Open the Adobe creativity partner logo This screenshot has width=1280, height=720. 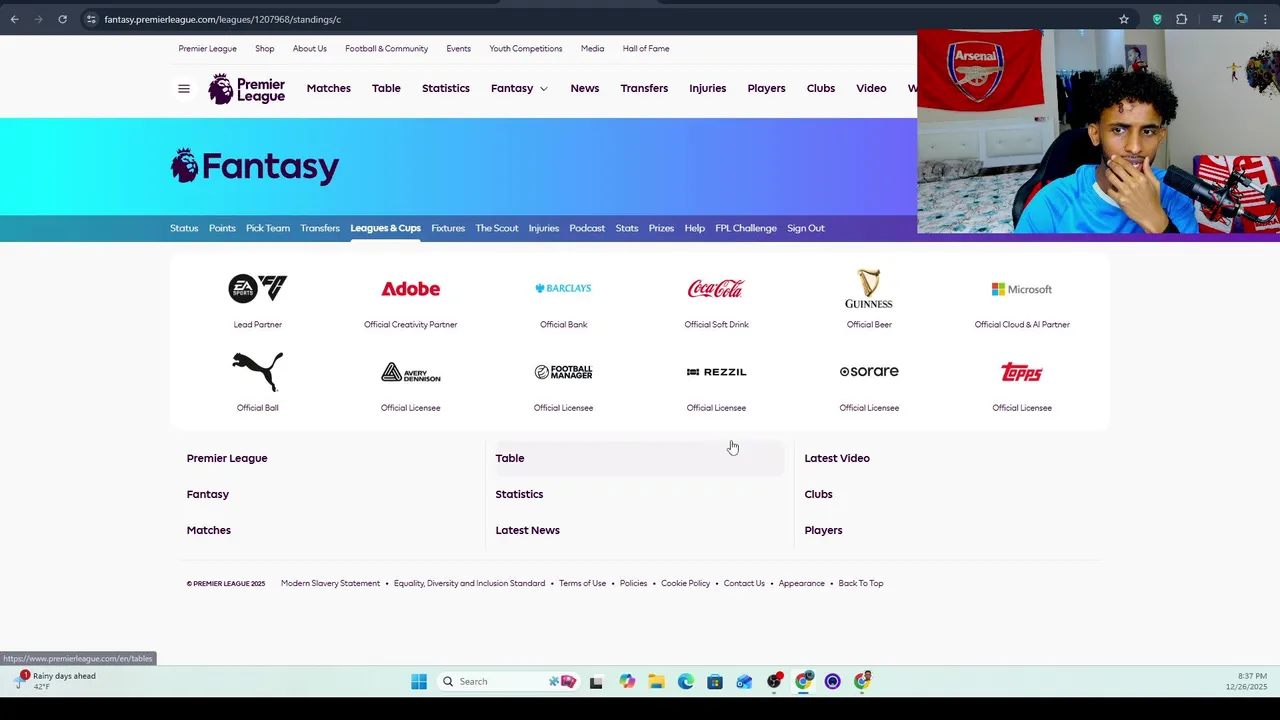410,289
